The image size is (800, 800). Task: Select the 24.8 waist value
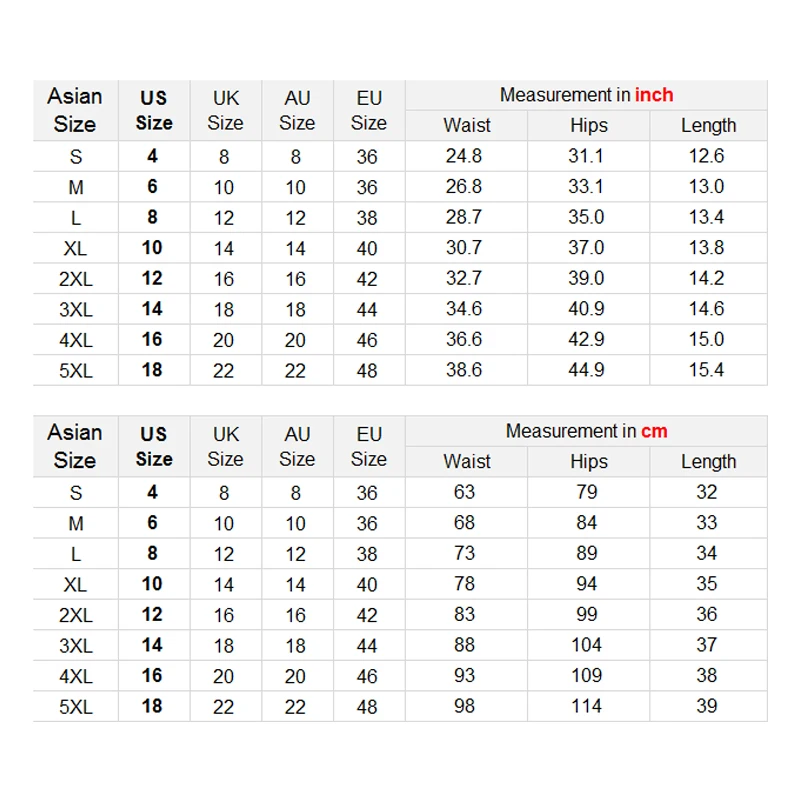click(464, 156)
